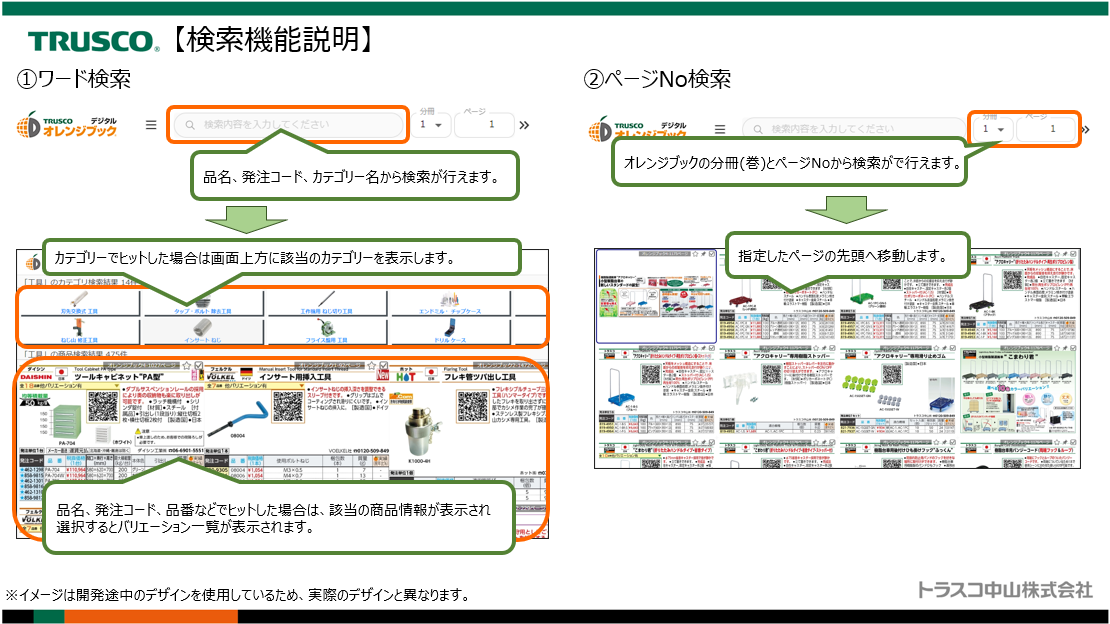Screen dimensions: 1110x624
Task: Click the search field in page-No search header
Action: point(854,129)
